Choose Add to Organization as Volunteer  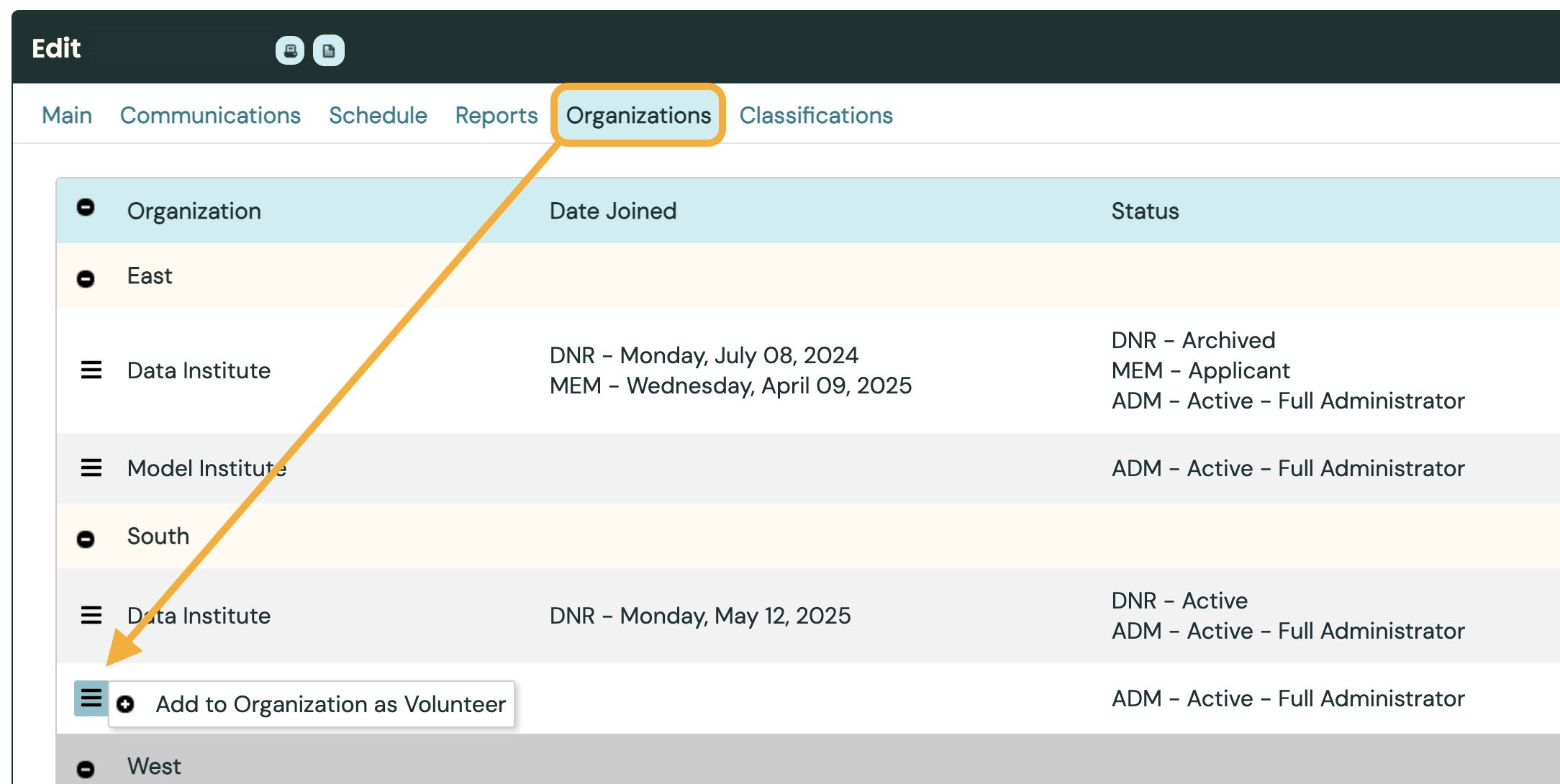[x=330, y=704]
